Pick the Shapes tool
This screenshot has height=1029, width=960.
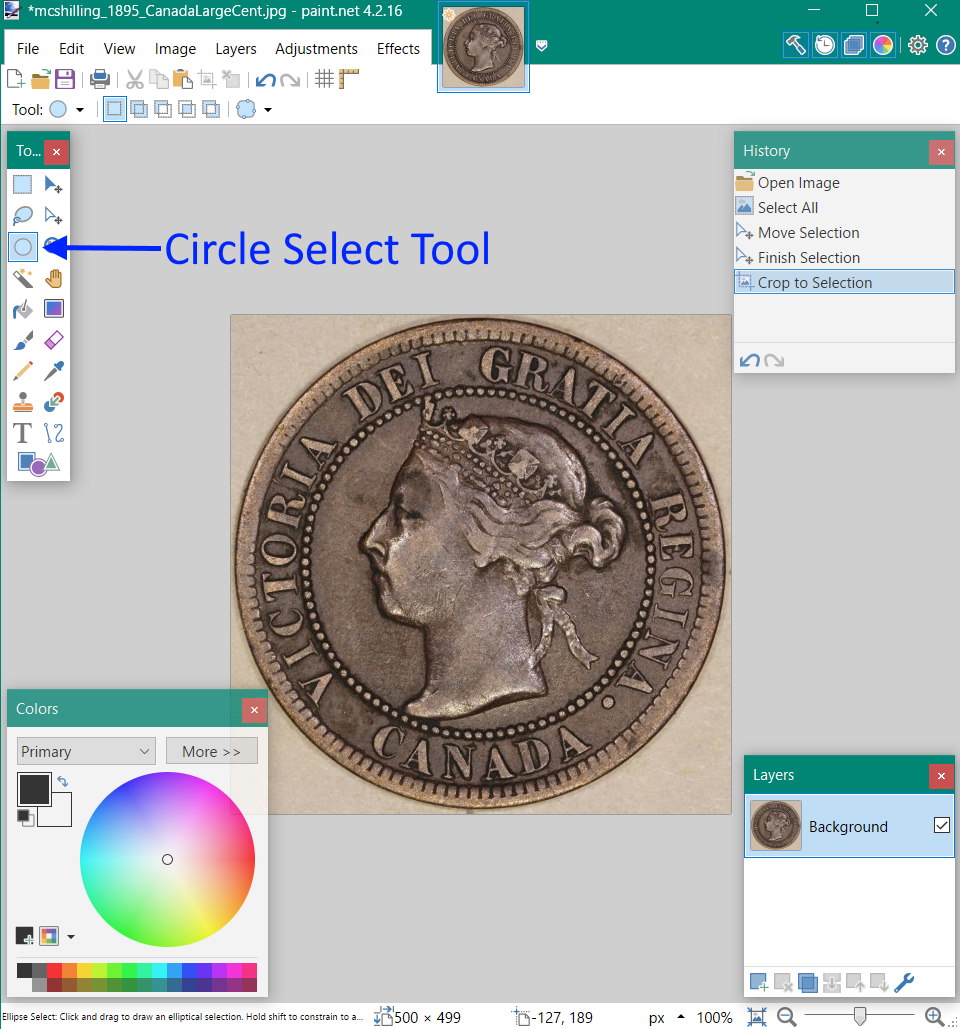38,464
